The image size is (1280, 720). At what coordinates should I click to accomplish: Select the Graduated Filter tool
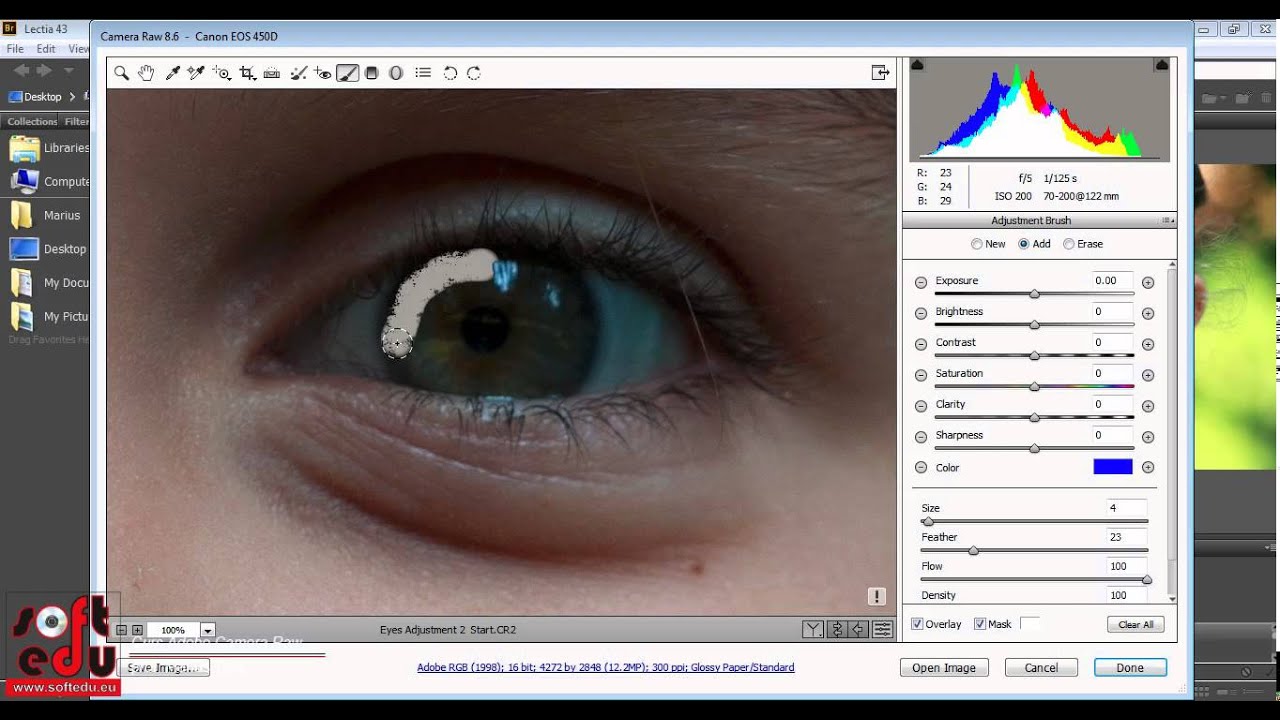372,73
